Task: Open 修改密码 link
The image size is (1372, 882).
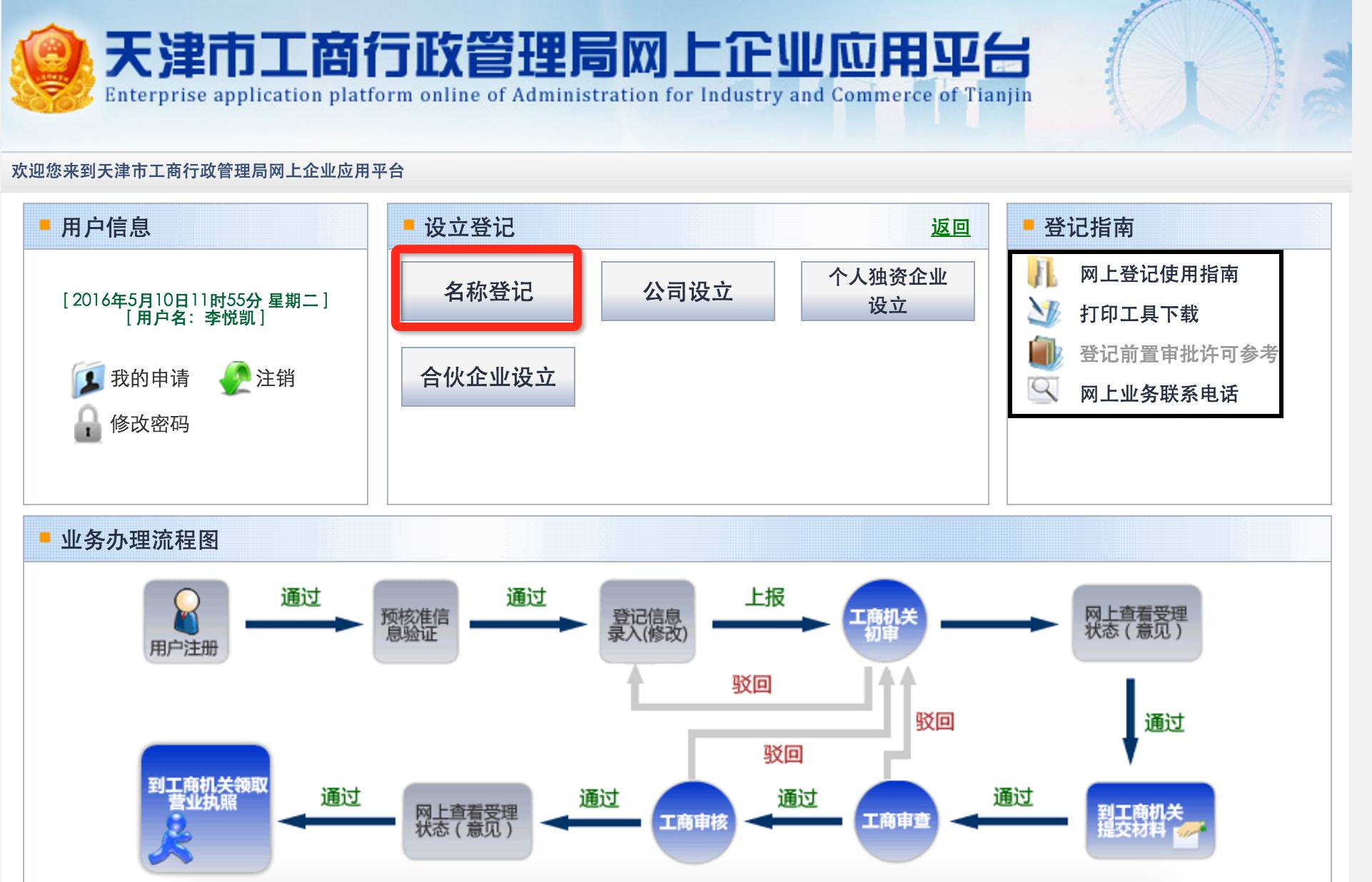Action: (150, 424)
